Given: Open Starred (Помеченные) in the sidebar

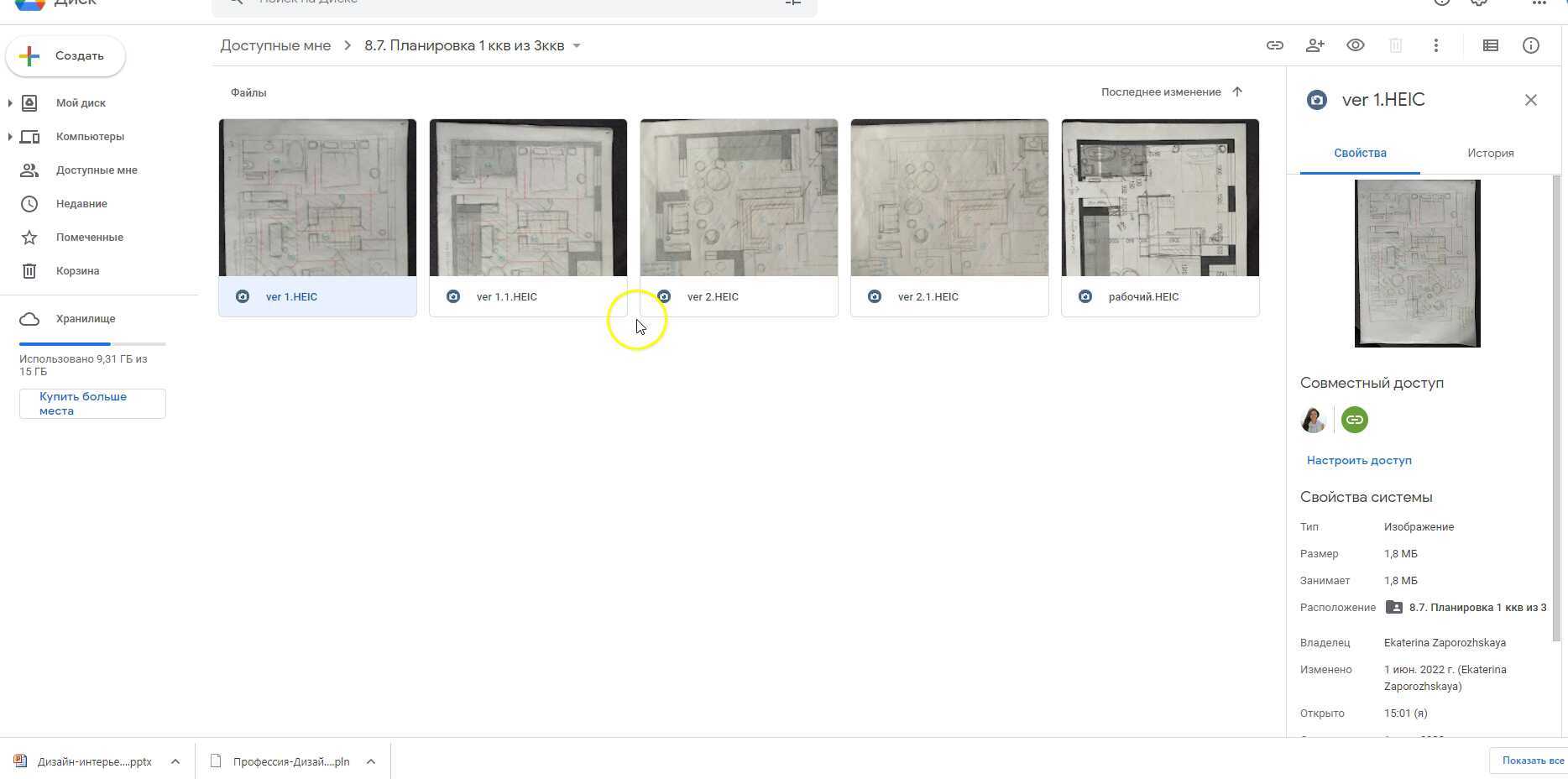Looking at the screenshot, I should pos(89,238).
